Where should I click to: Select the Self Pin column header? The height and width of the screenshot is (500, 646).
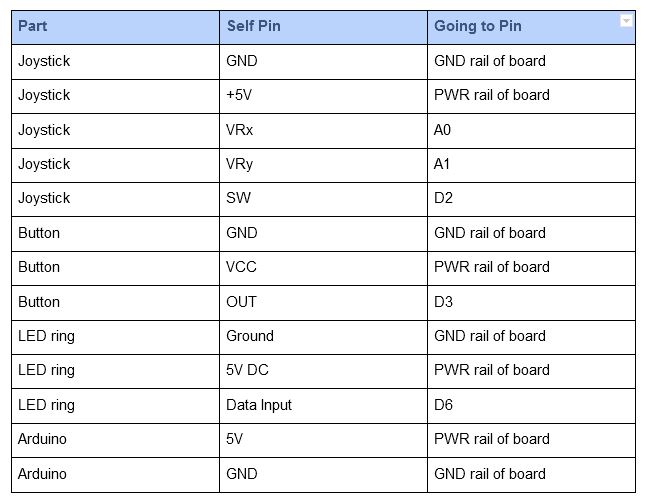(x=254, y=26)
